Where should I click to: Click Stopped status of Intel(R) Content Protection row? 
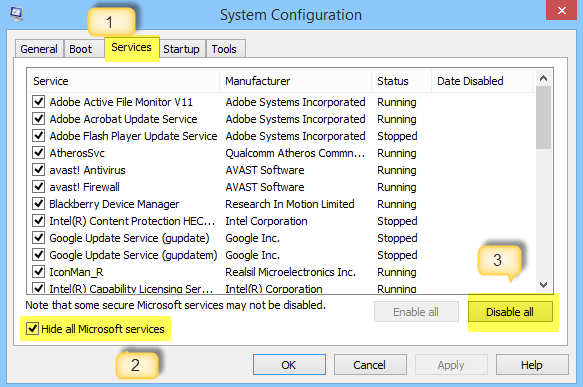pyautogui.click(x=397, y=221)
